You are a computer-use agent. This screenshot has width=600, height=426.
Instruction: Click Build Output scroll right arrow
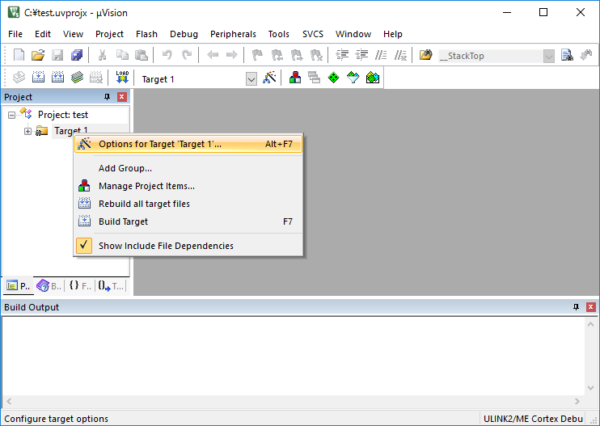point(577,401)
